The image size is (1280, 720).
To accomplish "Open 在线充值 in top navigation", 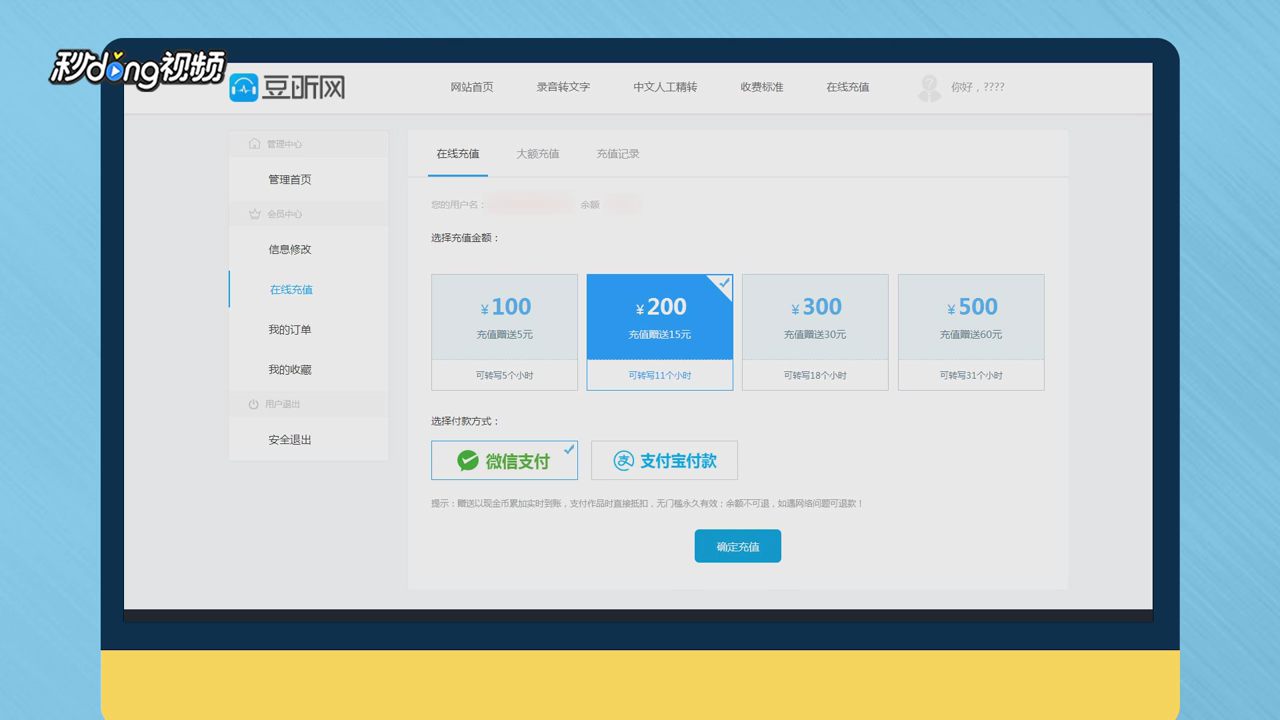I will coord(848,87).
